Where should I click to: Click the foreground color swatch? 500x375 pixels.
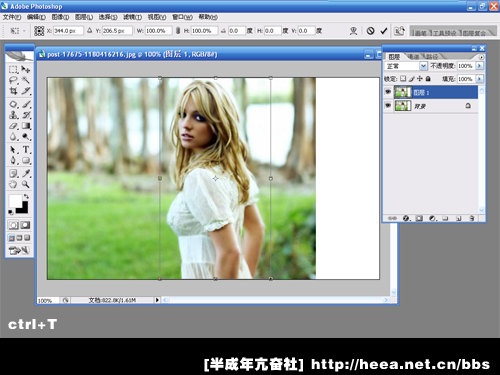click(15, 201)
